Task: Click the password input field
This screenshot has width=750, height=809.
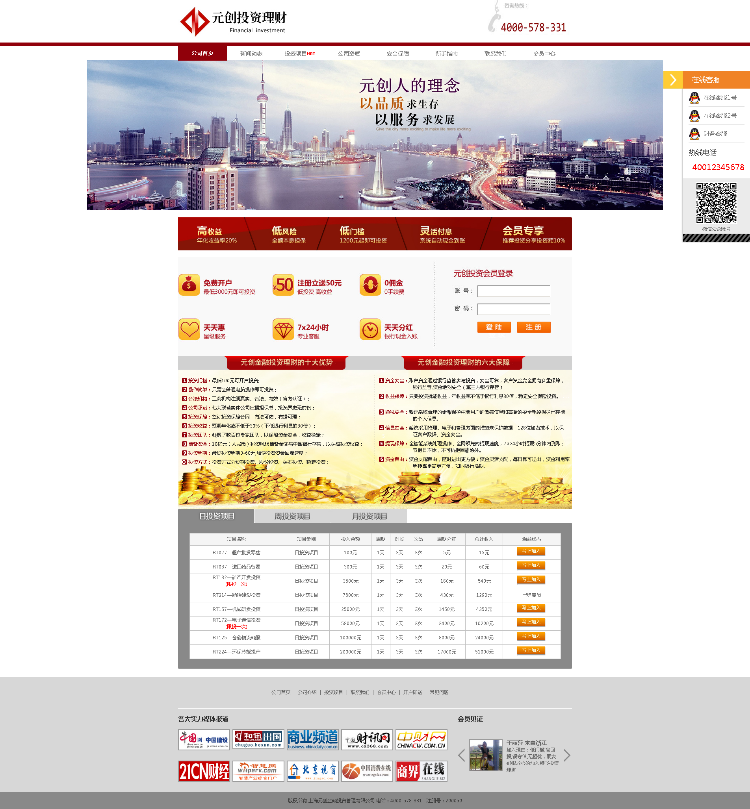Action: click(x=514, y=309)
